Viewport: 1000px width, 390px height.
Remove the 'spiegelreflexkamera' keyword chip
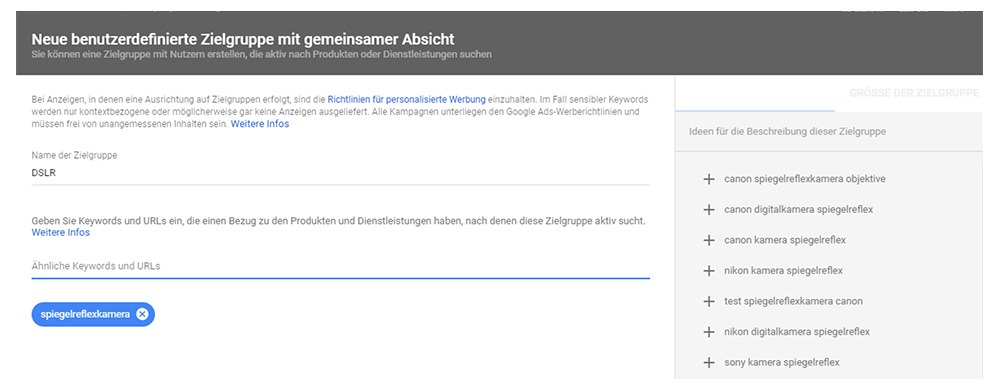pos(142,314)
